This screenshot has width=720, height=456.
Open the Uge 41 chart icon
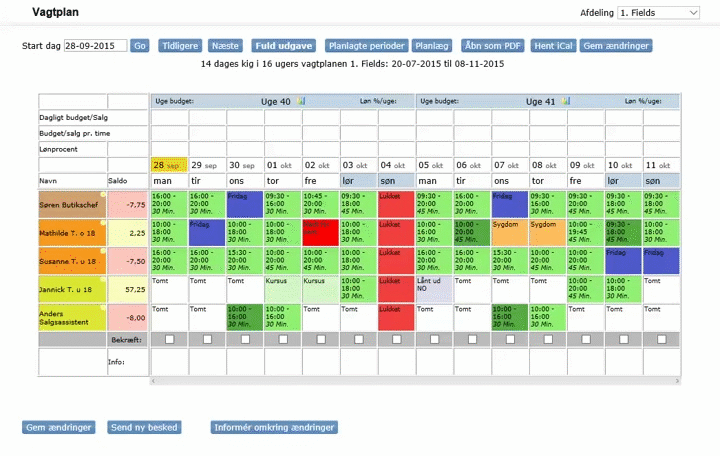point(566,101)
